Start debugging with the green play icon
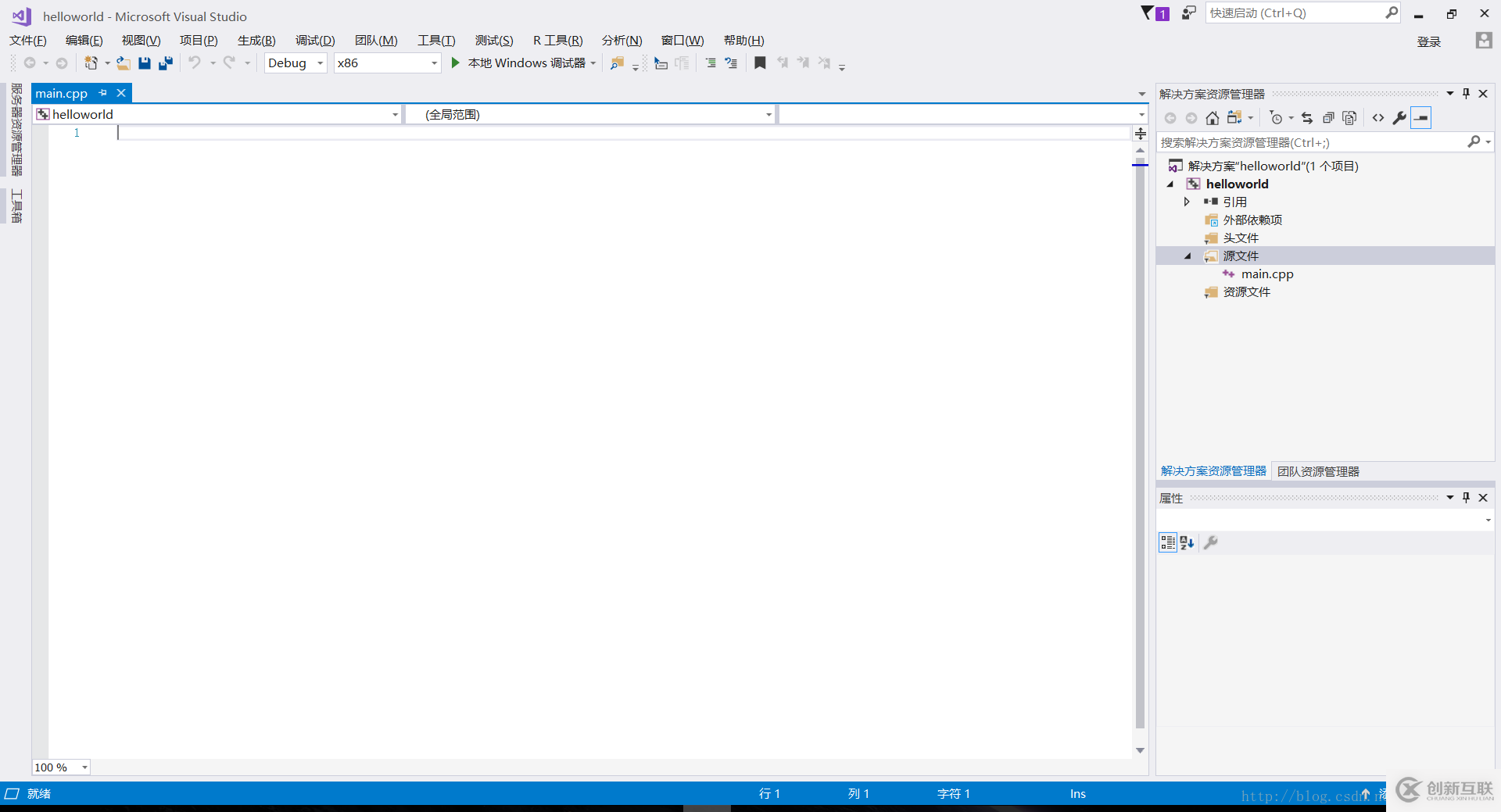 (x=456, y=63)
